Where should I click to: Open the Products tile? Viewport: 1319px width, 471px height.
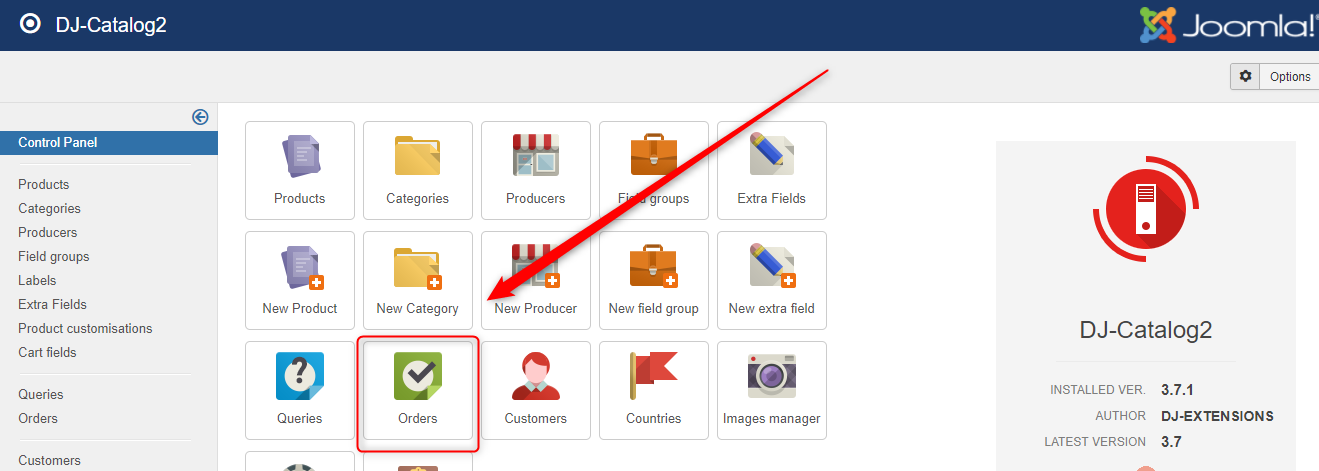300,170
